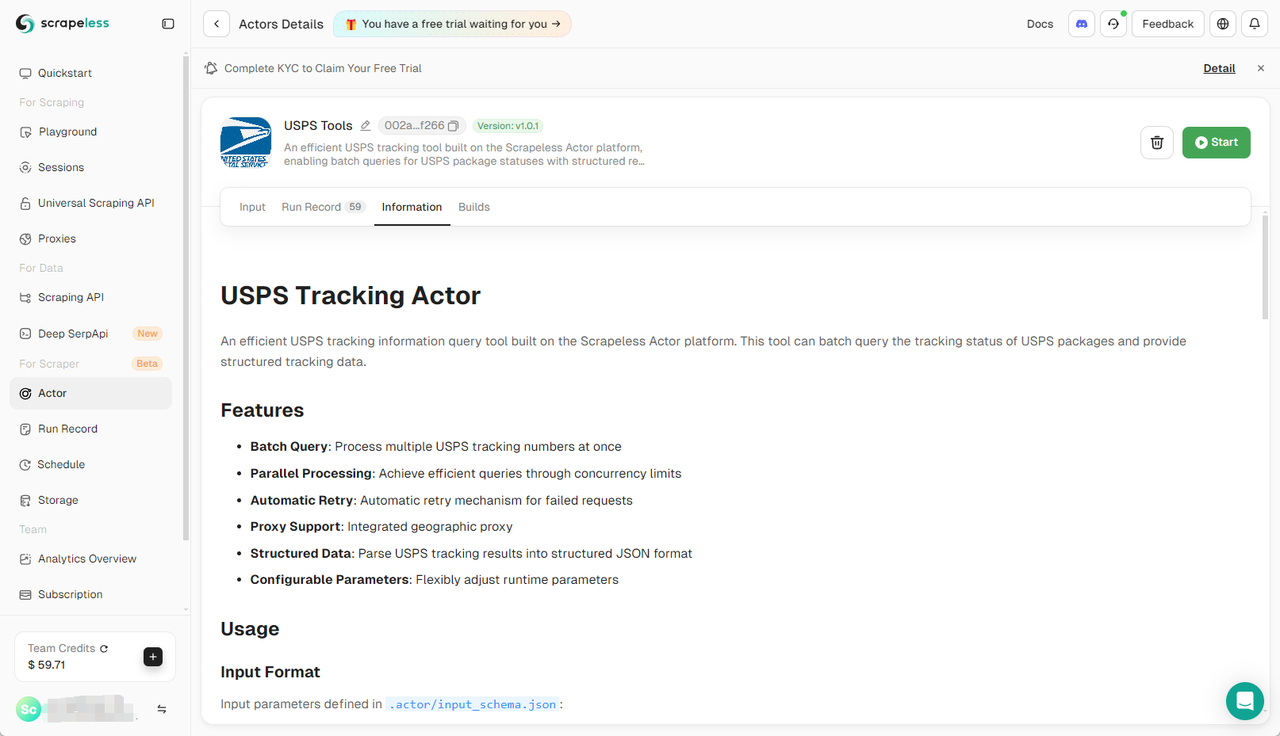This screenshot has height=736, width=1280.
Task: Open the language globe icon
Action: pyautogui.click(x=1223, y=24)
